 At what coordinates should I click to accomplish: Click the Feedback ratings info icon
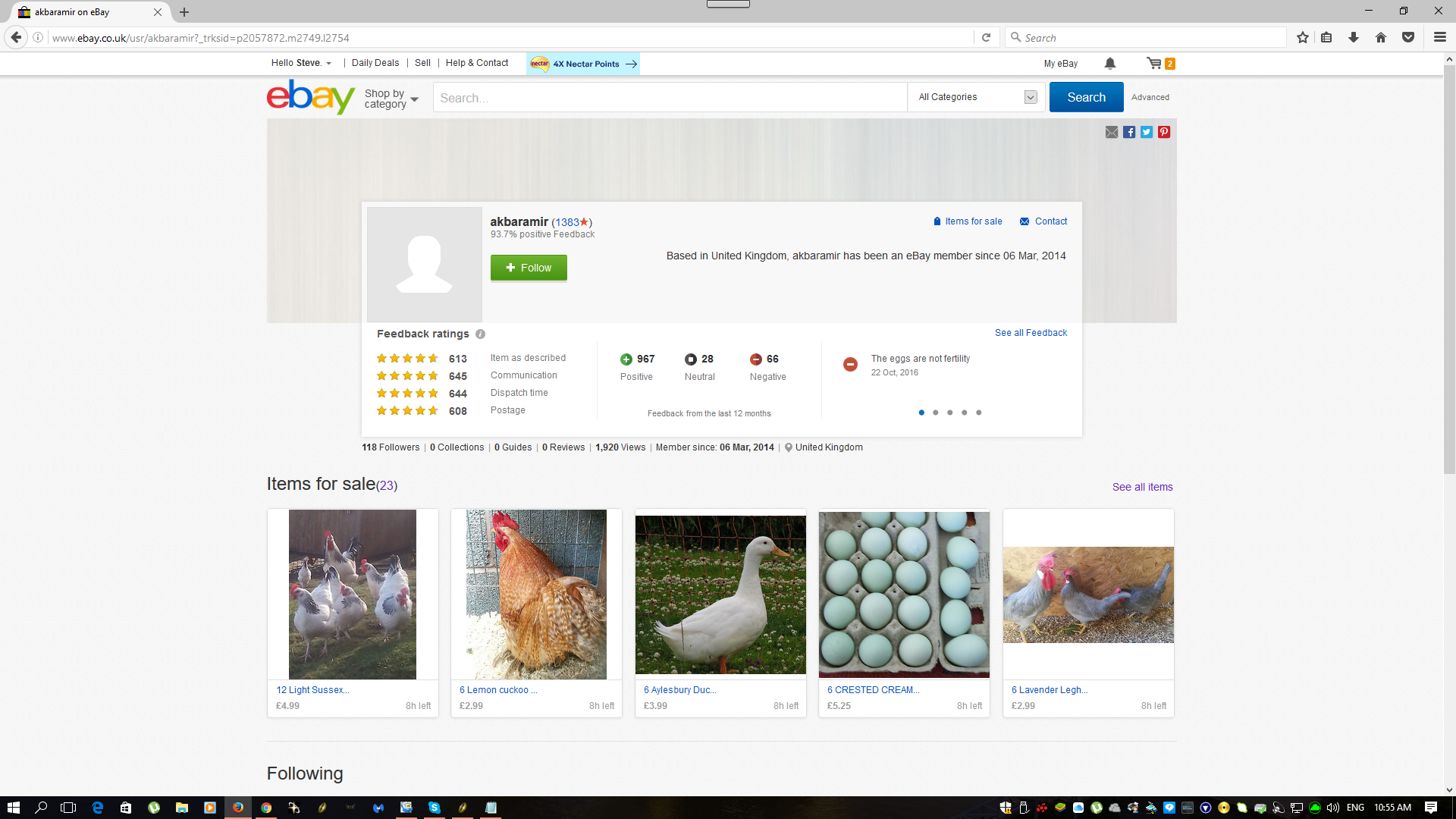tap(480, 334)
